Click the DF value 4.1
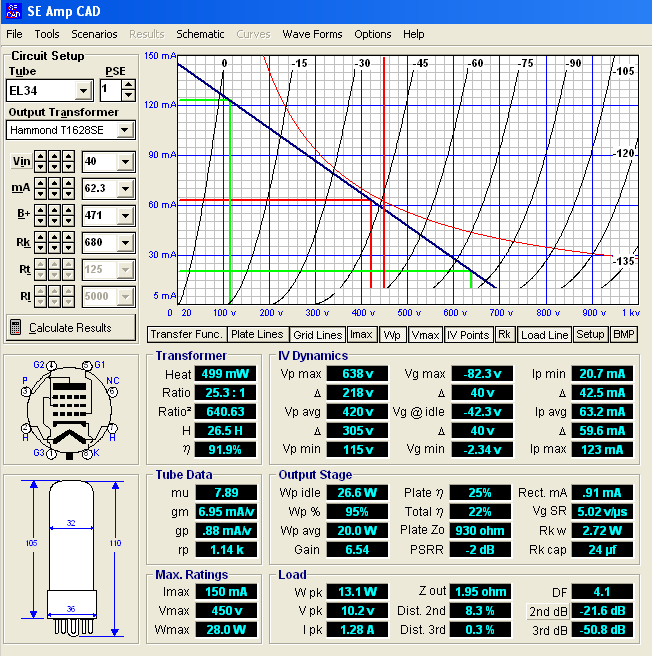This screenshot has height=656, width=652. pos(602,592)
